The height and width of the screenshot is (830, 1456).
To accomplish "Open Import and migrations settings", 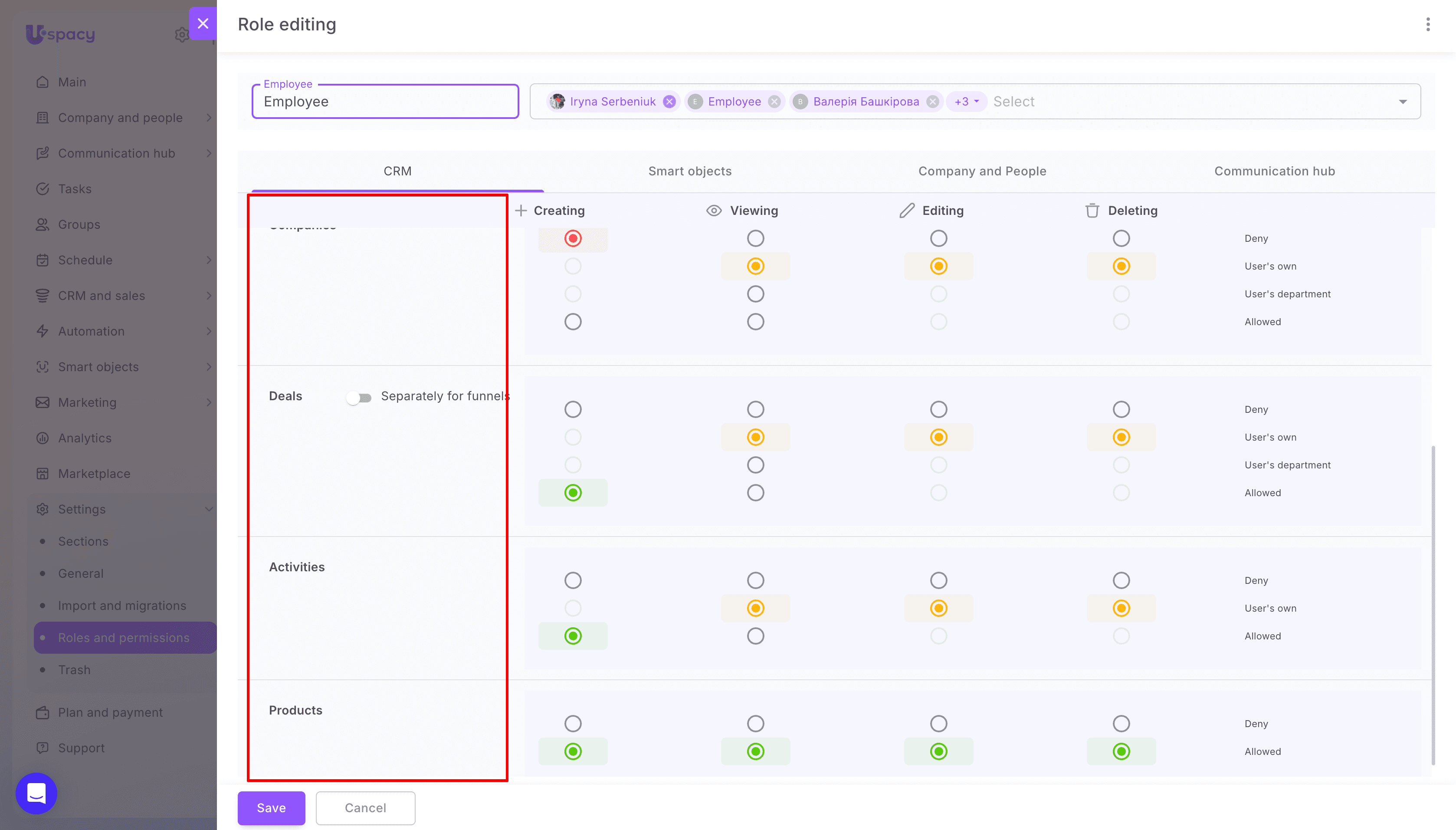I will coord(122,606).
